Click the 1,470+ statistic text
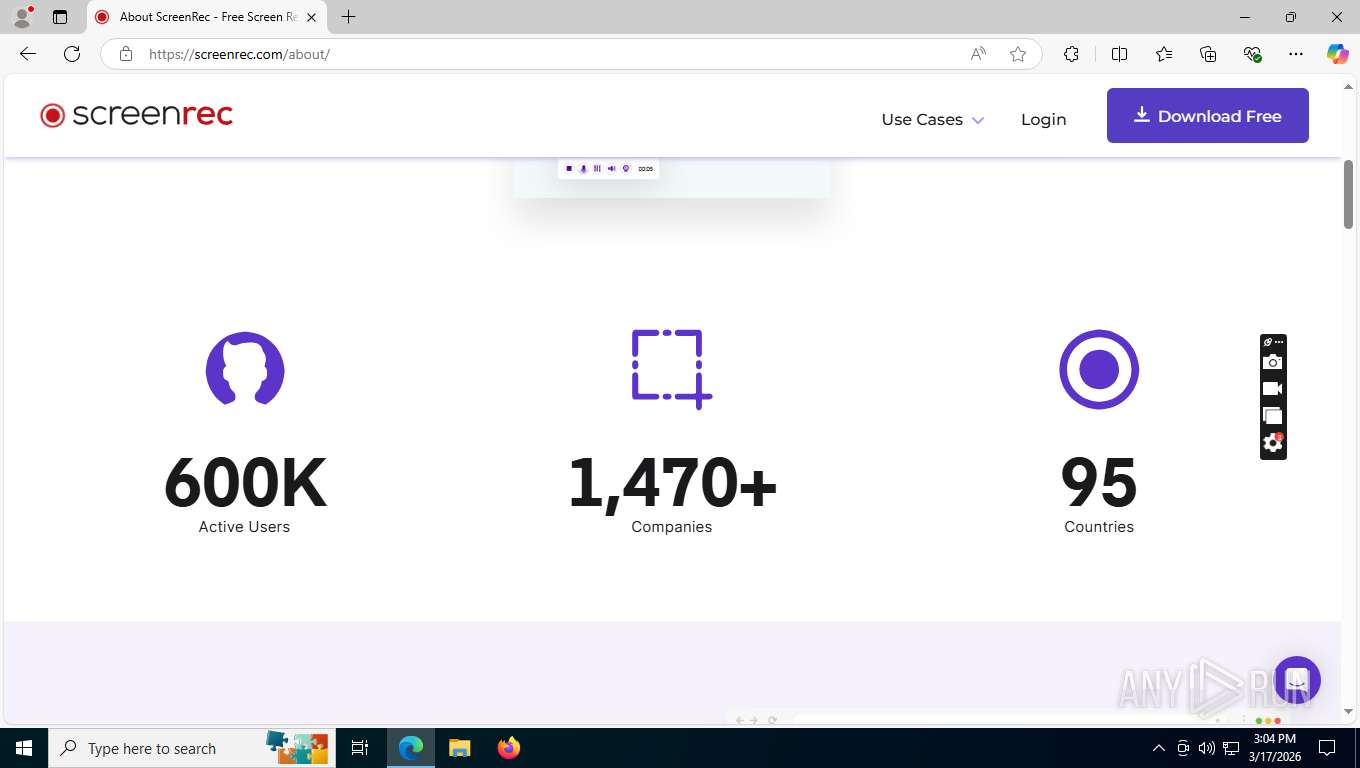Image resolution: width=1360 pixels, height=768 pixels. (672, 483)
